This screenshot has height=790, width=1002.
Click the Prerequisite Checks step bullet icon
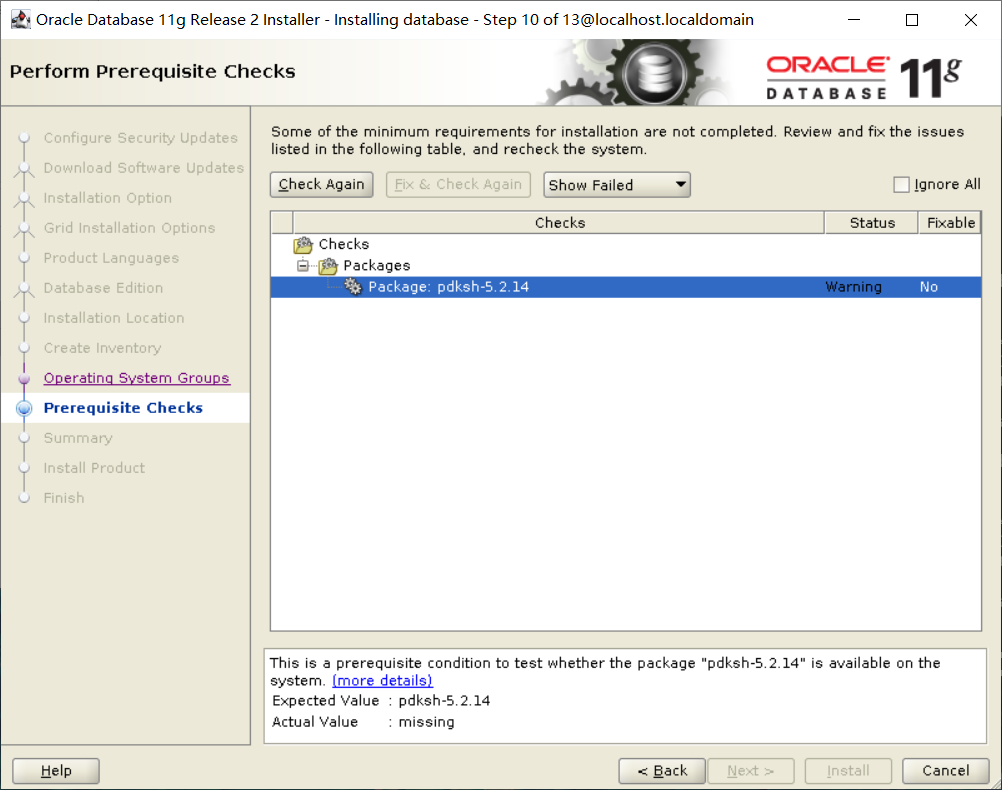pyautogui.click(x=24, y=408)
